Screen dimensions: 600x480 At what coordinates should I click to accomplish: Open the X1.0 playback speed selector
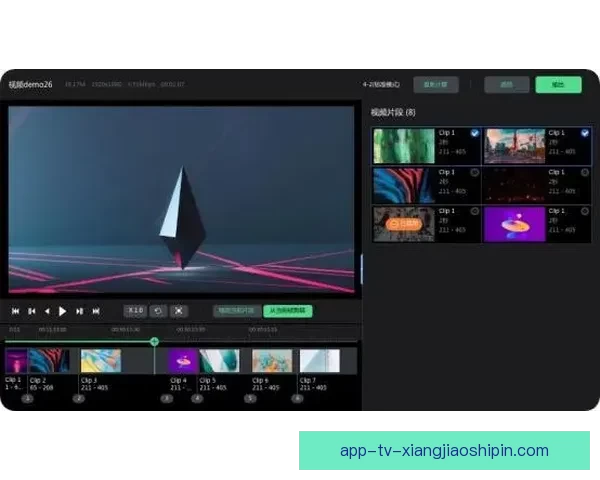(x=135, y=311)
